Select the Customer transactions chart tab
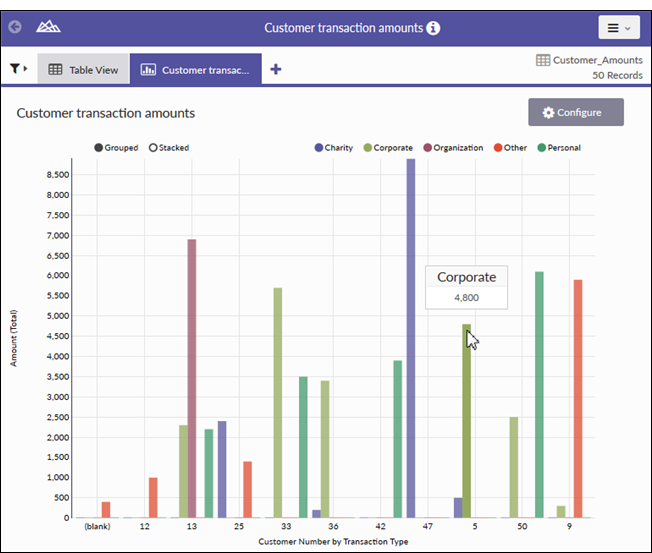This screenshot has width=652, height=553. pos(205,70)
